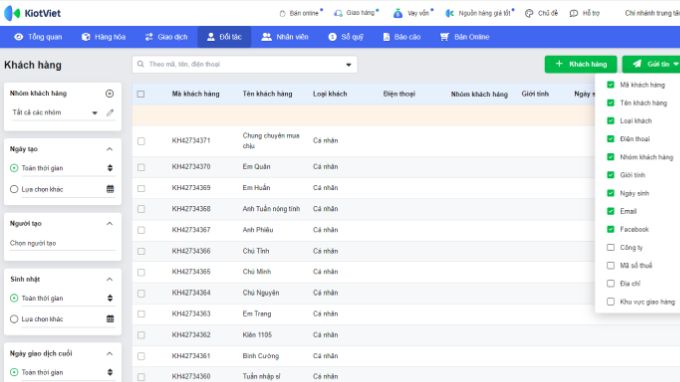Open Sổ quỹ menu
The width and height of the screenshot is (680, 382).
pos(346,37)
